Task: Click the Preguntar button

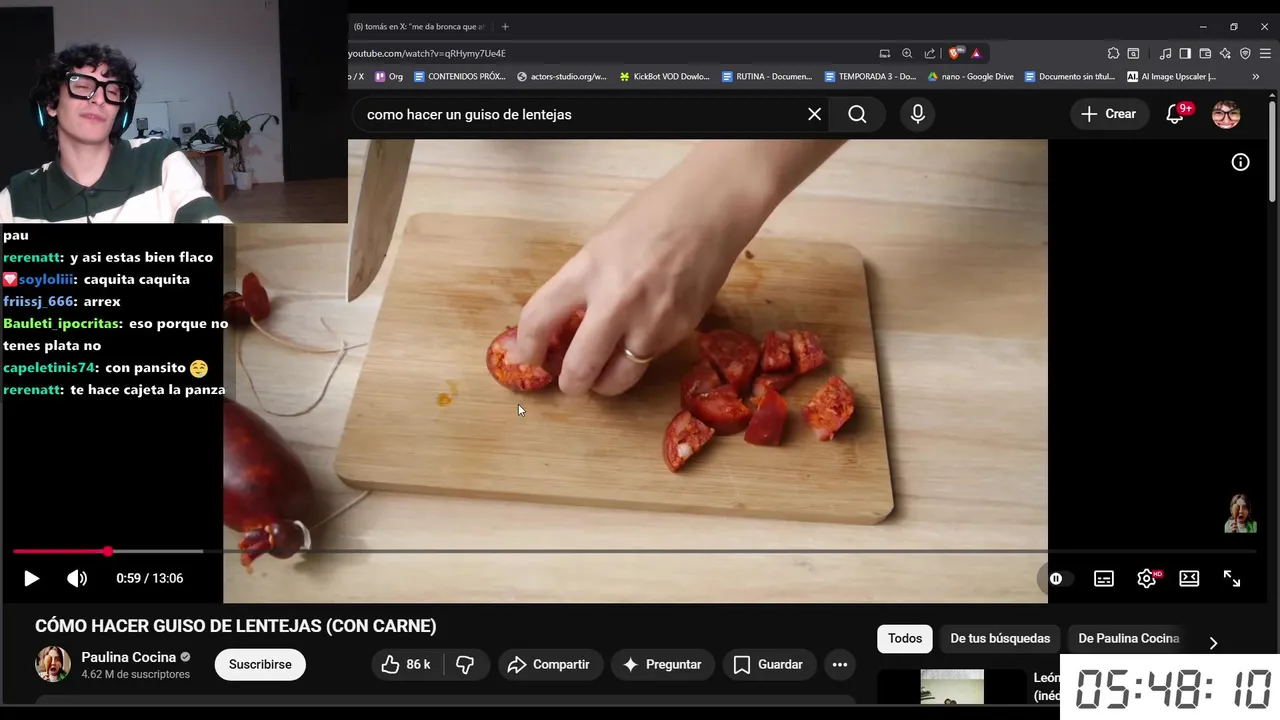Action: click(x=662, y=664)
